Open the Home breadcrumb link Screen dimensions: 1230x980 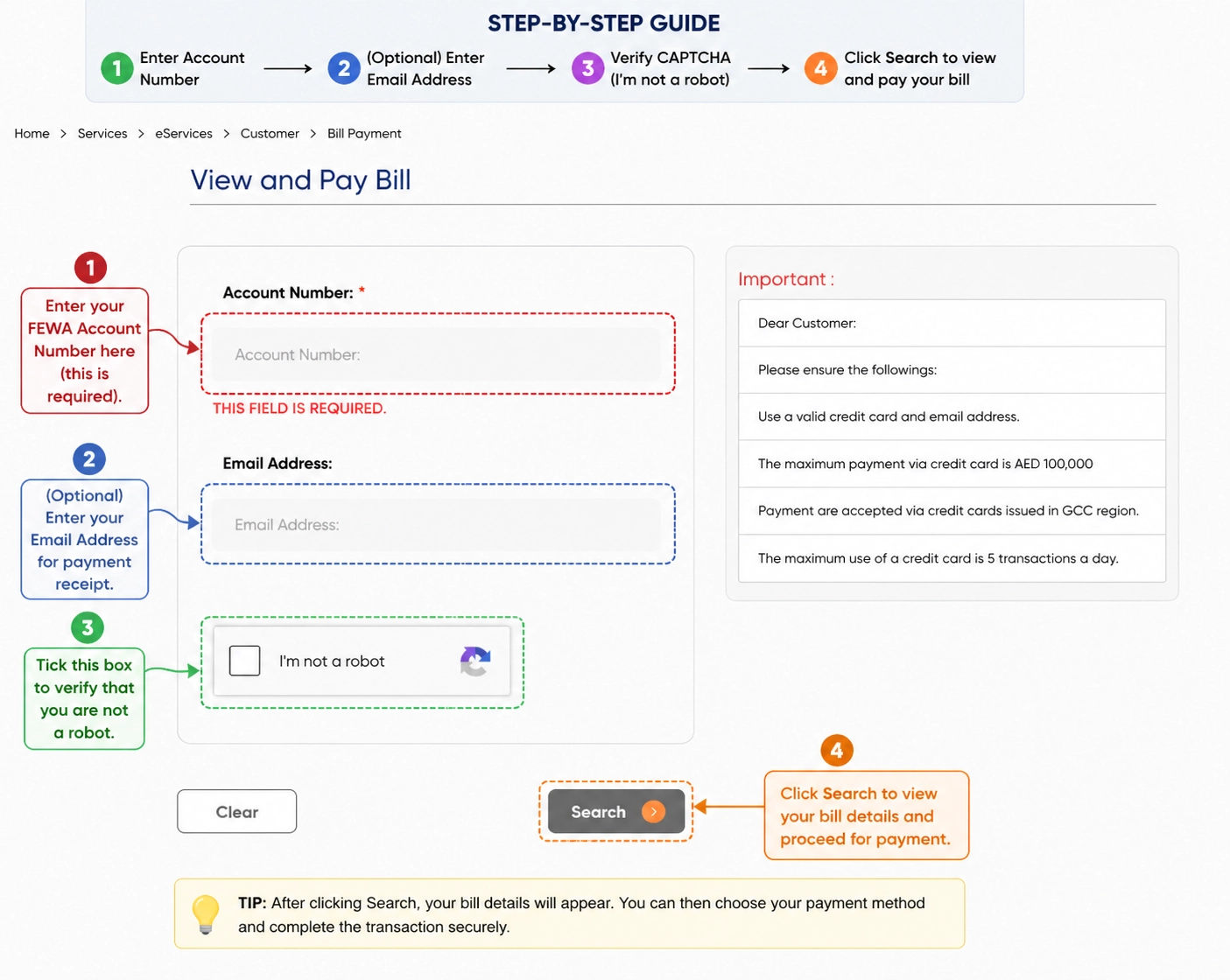[x=32, y=133]
